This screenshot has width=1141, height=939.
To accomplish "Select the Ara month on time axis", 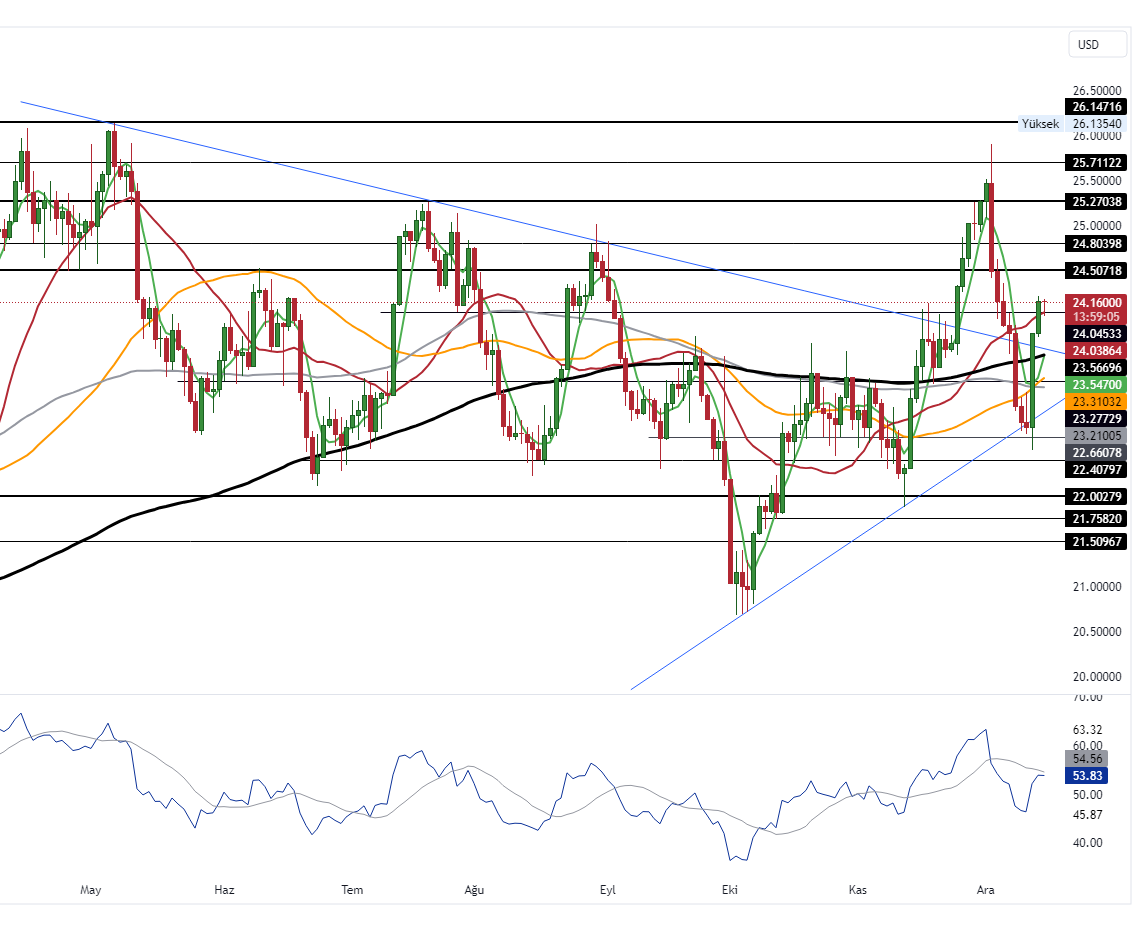I will pos(985,889).
